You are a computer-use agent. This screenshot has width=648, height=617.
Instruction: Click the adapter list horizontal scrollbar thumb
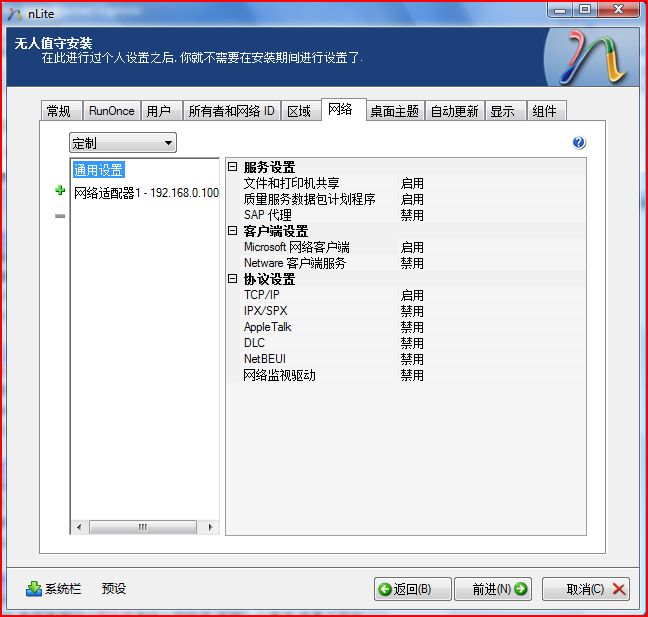click(x=143, y=527)
